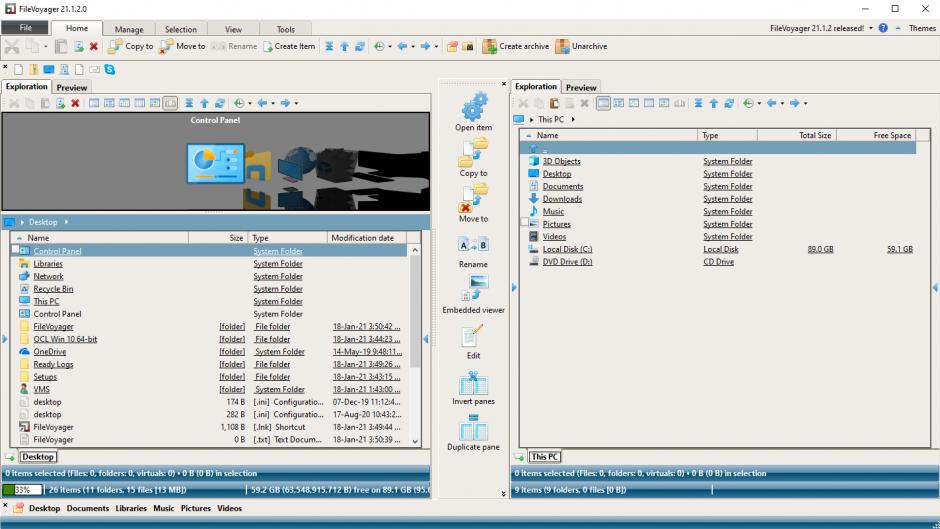Click the large Open item gear icon
The image size is (940, 529).
tap(474, 107)
